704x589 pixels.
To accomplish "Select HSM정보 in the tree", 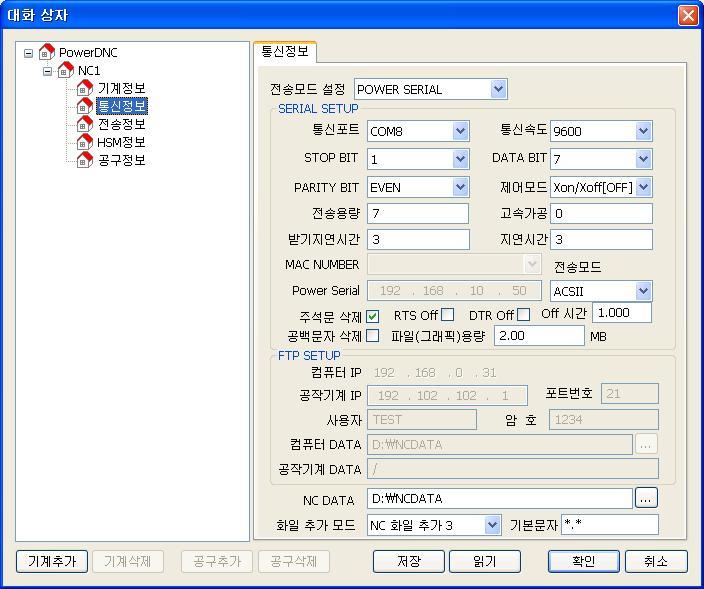I will (121, 142).
